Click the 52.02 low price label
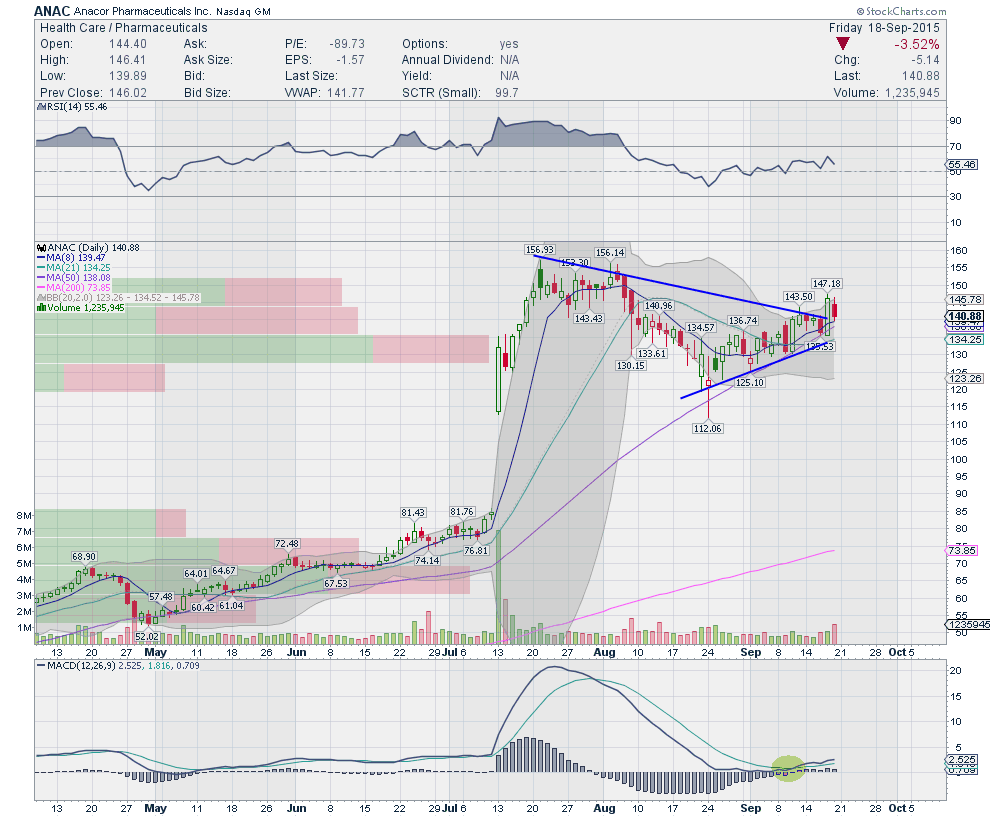Screen dimensions: 990x817 coord(146,636)
